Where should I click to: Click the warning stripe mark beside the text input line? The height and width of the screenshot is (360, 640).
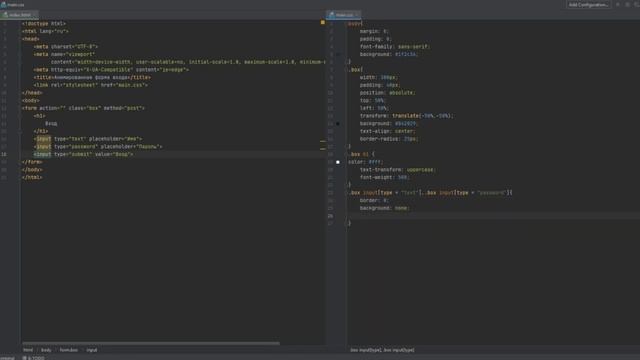[x=322, y=141]
